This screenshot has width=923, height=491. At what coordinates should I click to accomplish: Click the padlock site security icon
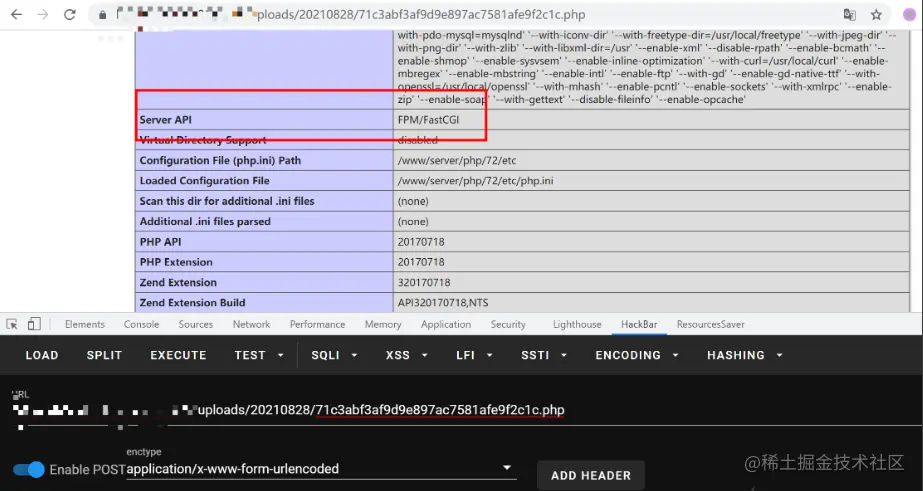click(102, 15)
